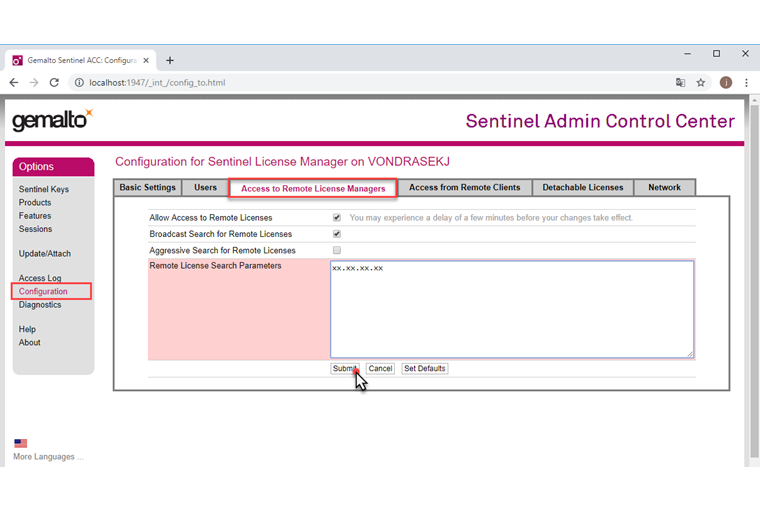Screen dimensions: 760x511
Task: Open Access from Remote Clients tab
Action: [464, 188]
